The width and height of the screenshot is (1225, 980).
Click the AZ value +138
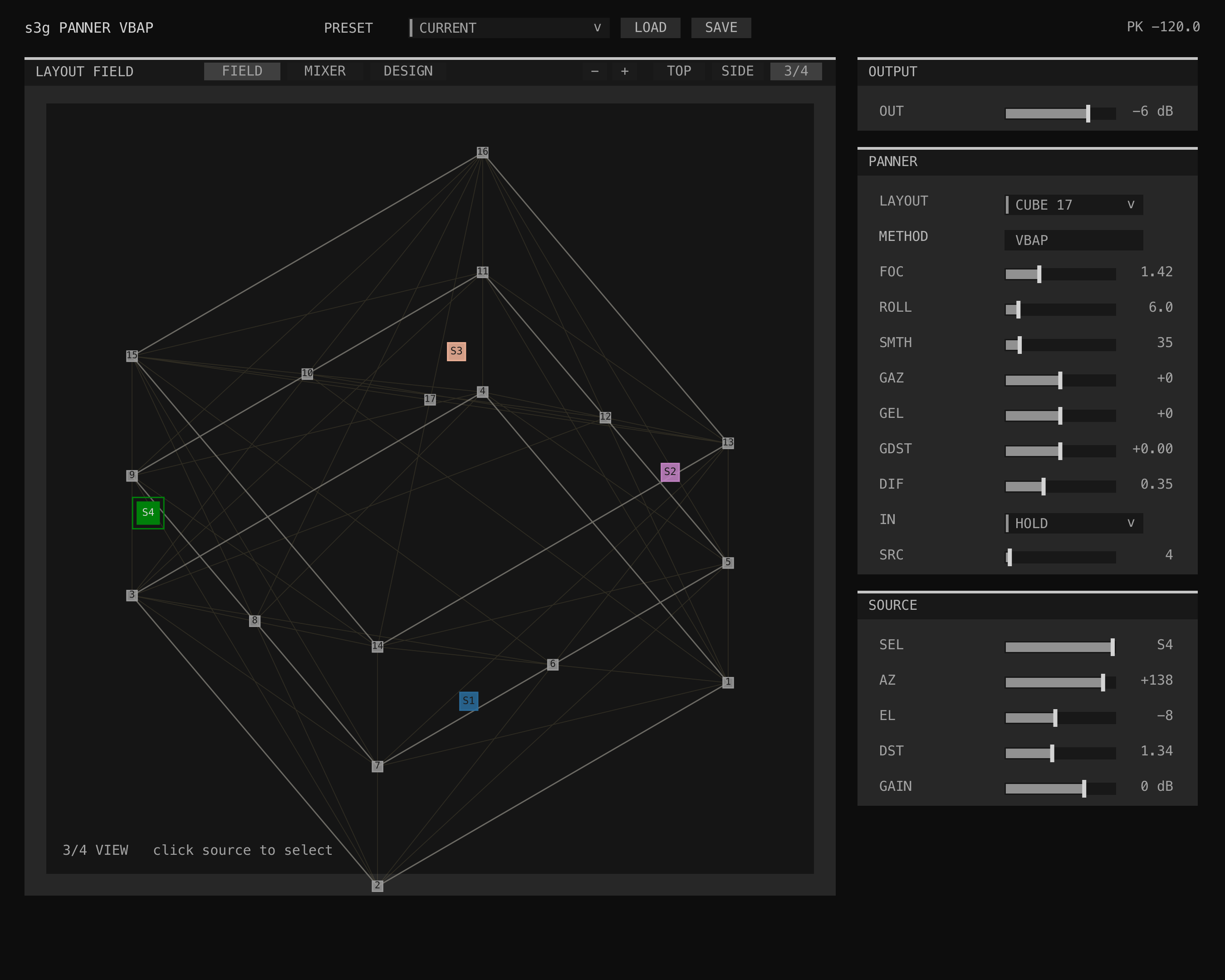pyautogui.click(x=1156, y=680)
